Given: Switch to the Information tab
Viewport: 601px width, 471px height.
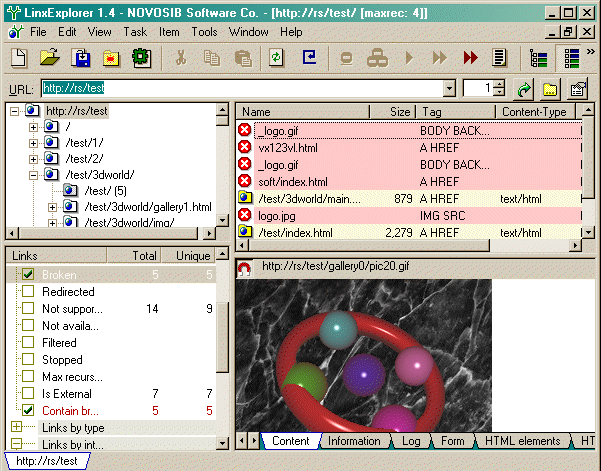Looking at the screenshot, I should click(x=354, y=441).
